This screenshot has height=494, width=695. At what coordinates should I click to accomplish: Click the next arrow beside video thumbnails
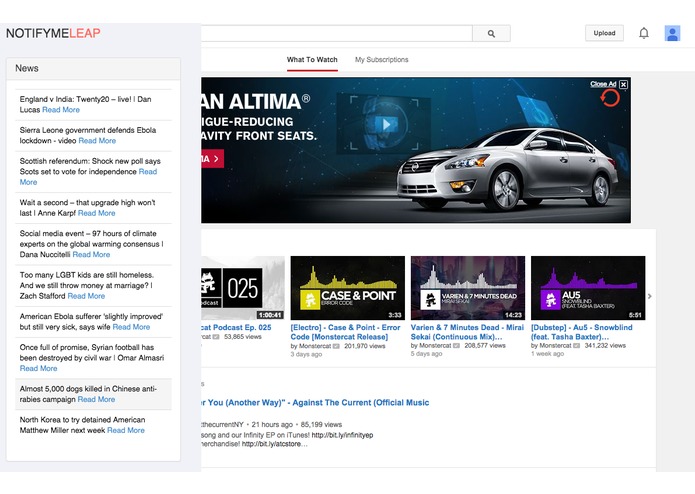pos(649,296)
